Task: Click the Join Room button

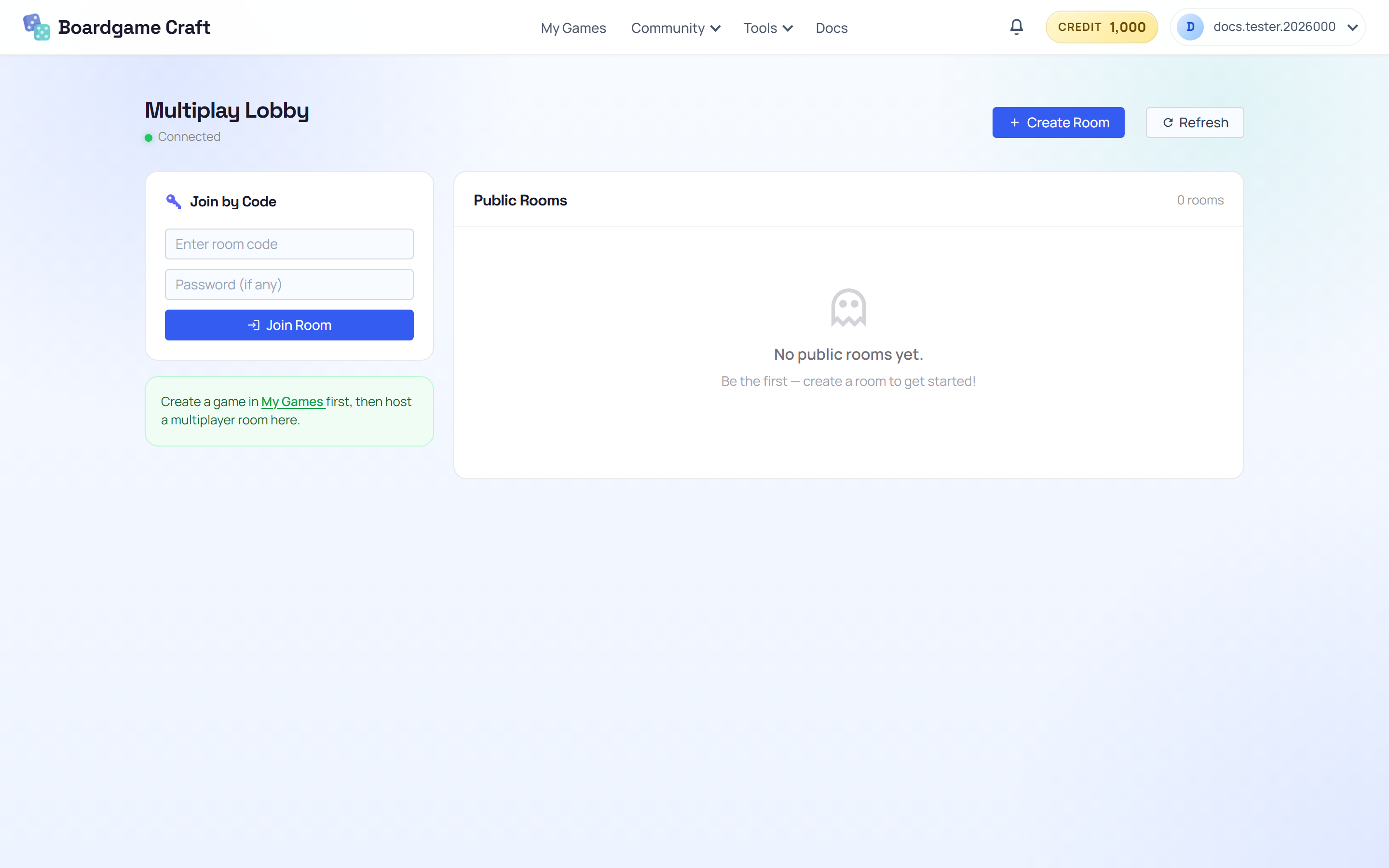Action: pos(289,325)
